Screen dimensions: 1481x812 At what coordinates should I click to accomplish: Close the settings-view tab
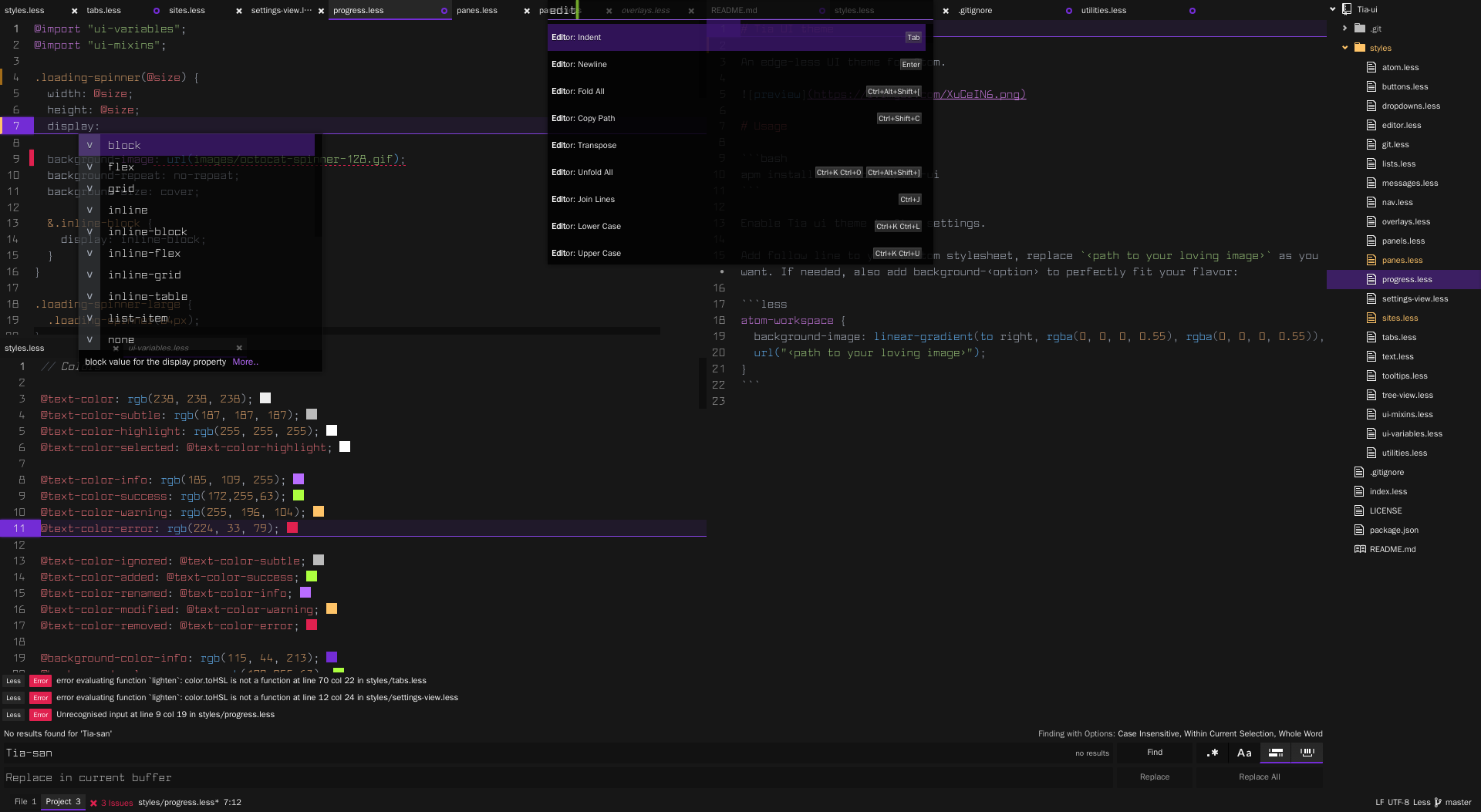coord(321,11)
